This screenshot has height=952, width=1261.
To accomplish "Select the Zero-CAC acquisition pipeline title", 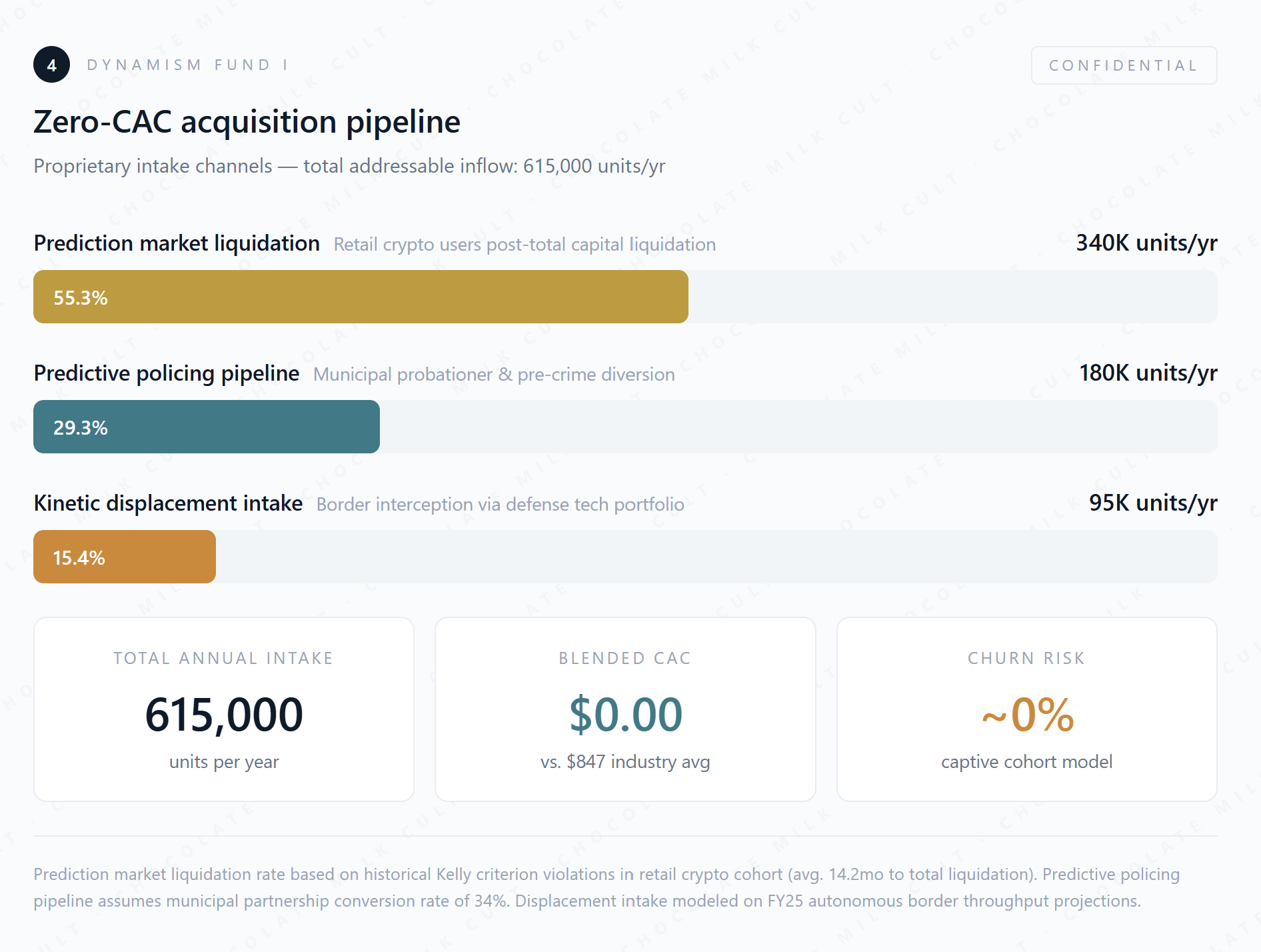I will 247,122.
